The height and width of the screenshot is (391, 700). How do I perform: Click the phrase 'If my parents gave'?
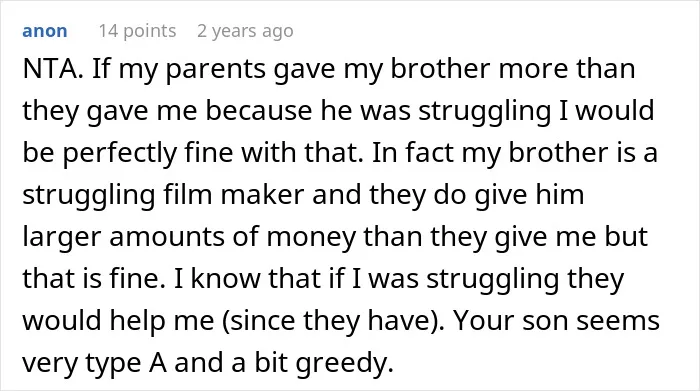[213, 69]
